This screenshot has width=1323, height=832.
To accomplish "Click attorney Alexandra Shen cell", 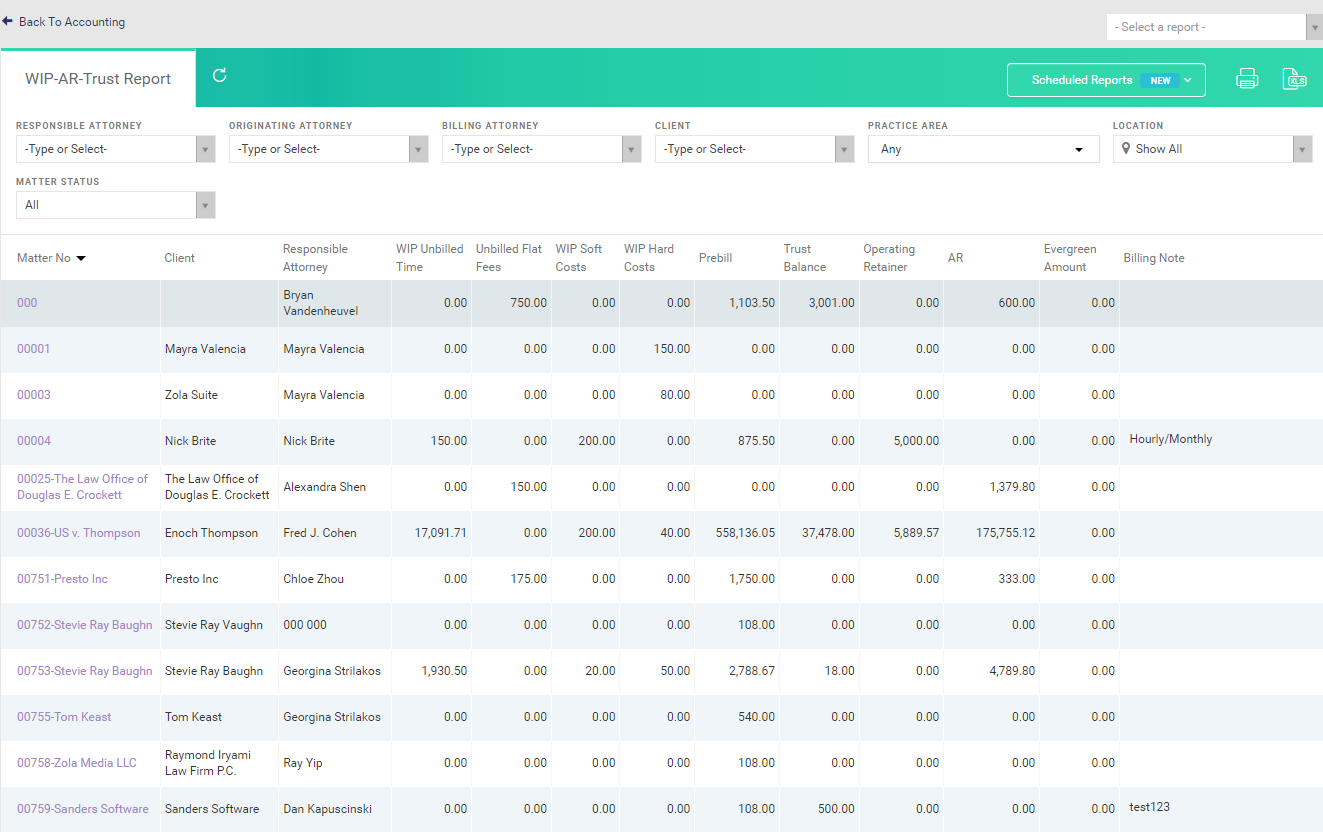I will pos(324,487).
